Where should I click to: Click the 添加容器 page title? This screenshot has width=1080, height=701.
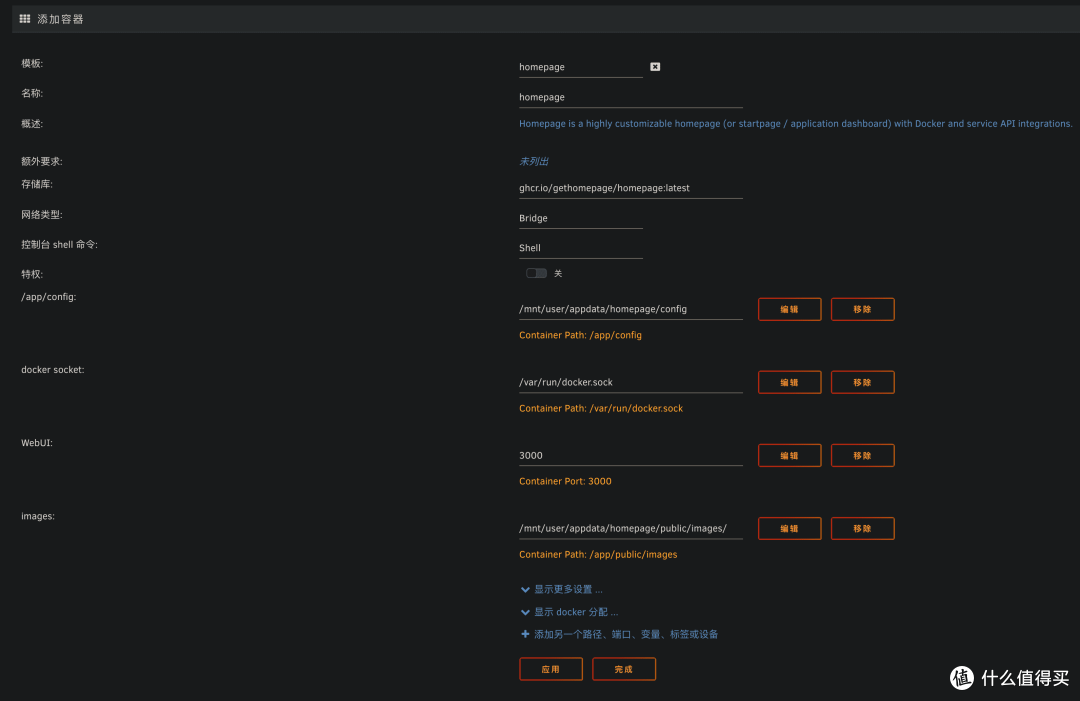(61, 19)
